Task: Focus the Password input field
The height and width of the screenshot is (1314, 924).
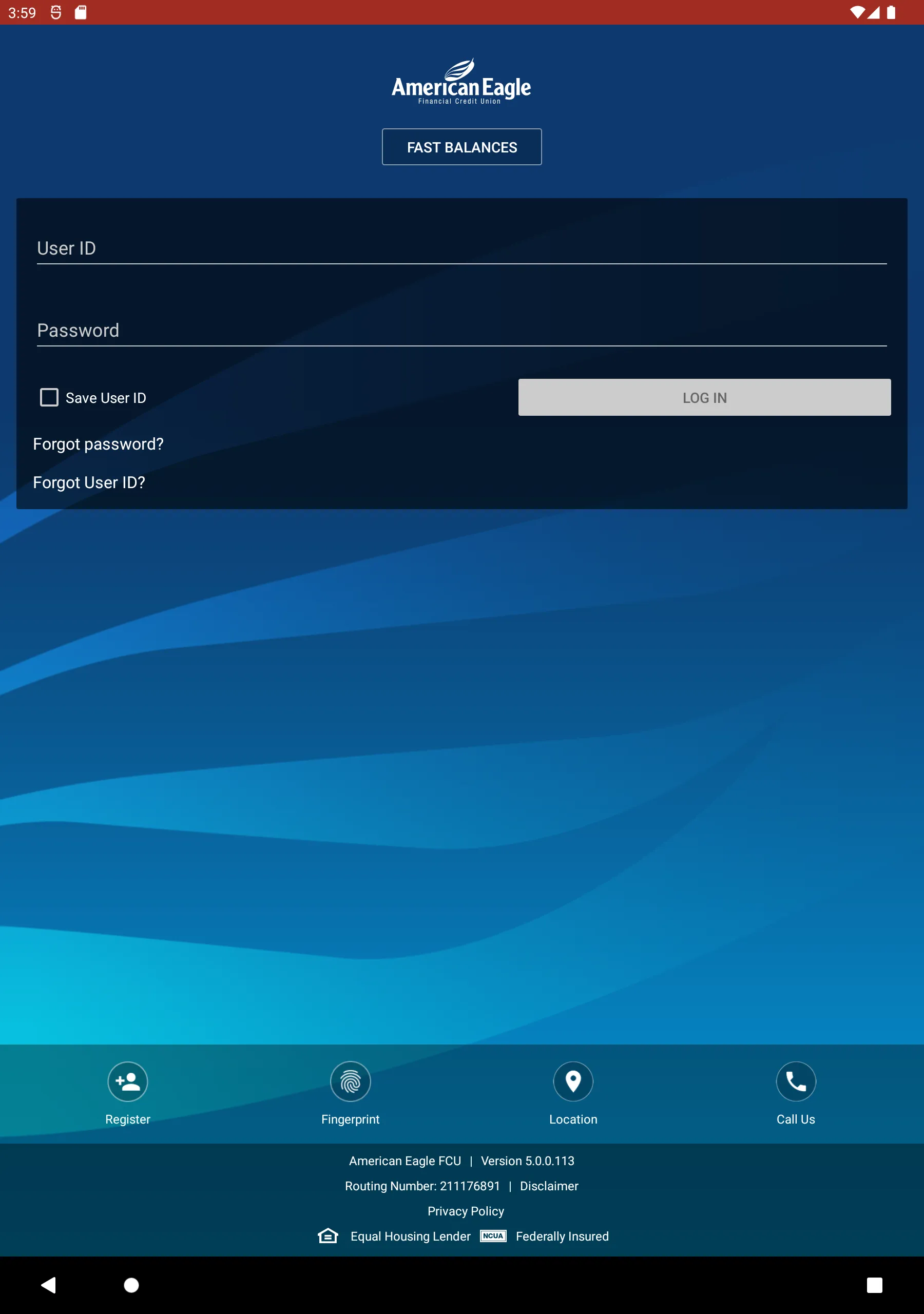Action: coord(461,330)
